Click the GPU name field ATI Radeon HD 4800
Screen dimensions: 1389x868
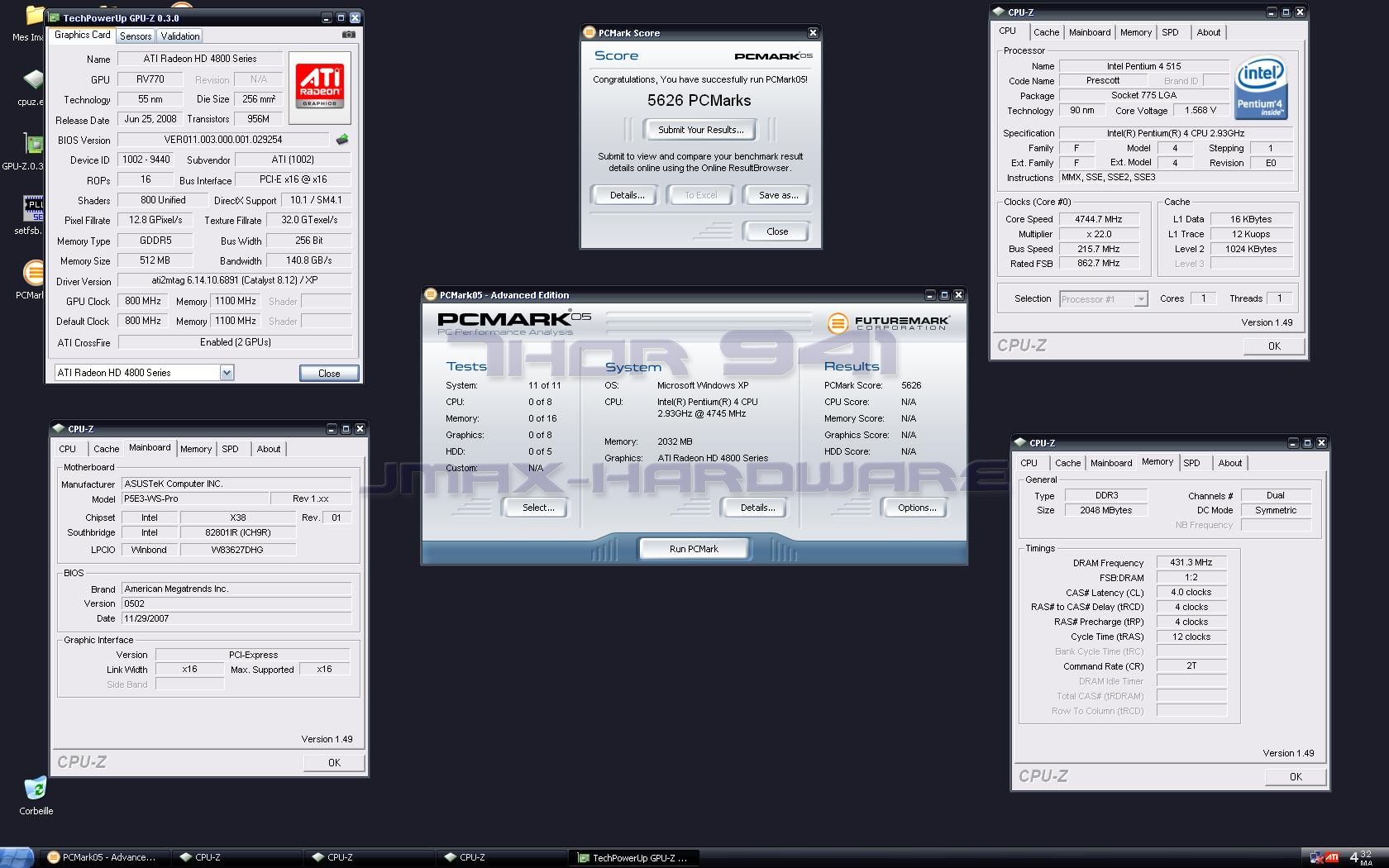pos(200,59)
